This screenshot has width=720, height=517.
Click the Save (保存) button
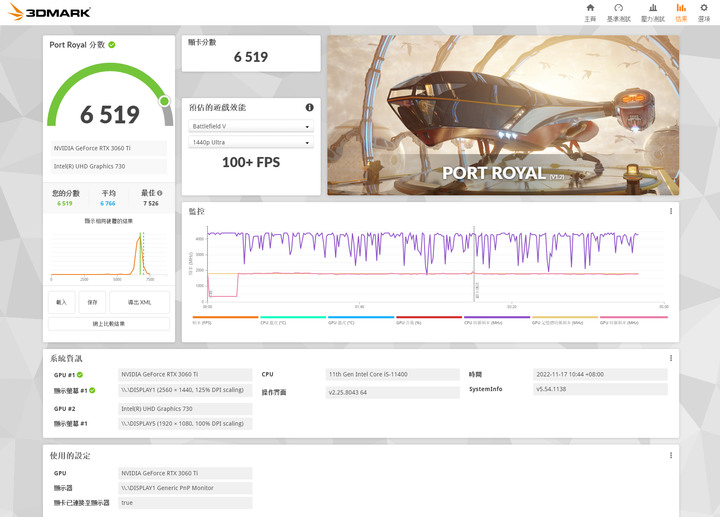91,301
